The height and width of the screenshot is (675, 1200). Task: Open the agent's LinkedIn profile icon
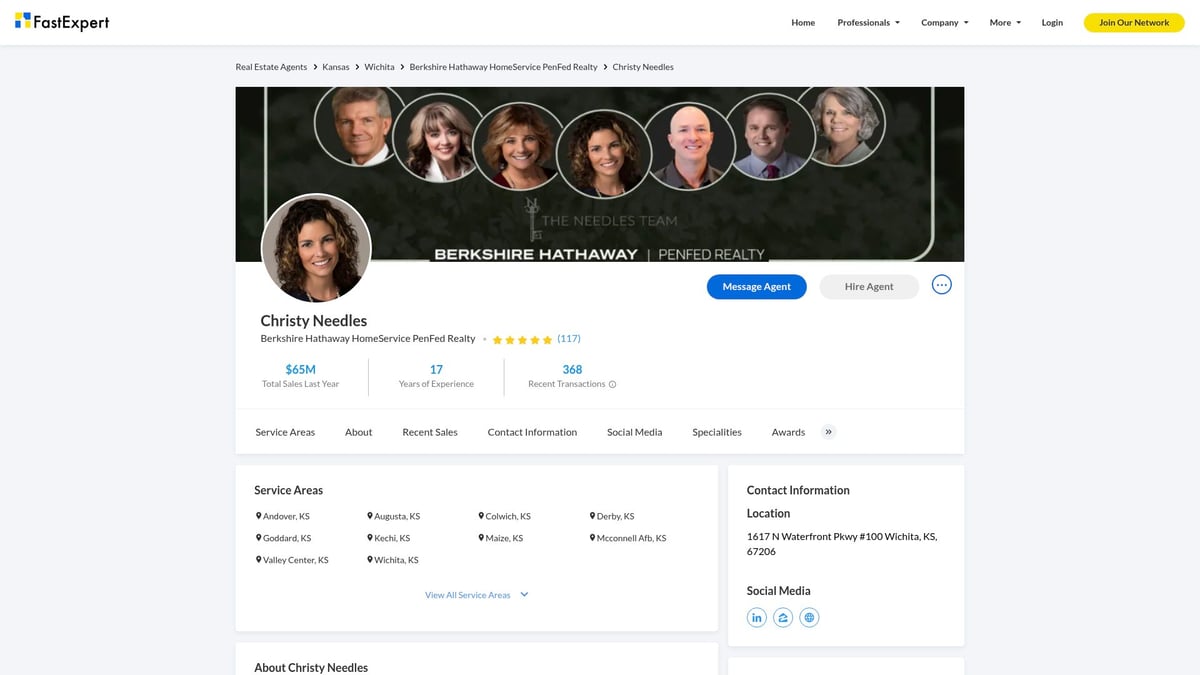[756, 617]
